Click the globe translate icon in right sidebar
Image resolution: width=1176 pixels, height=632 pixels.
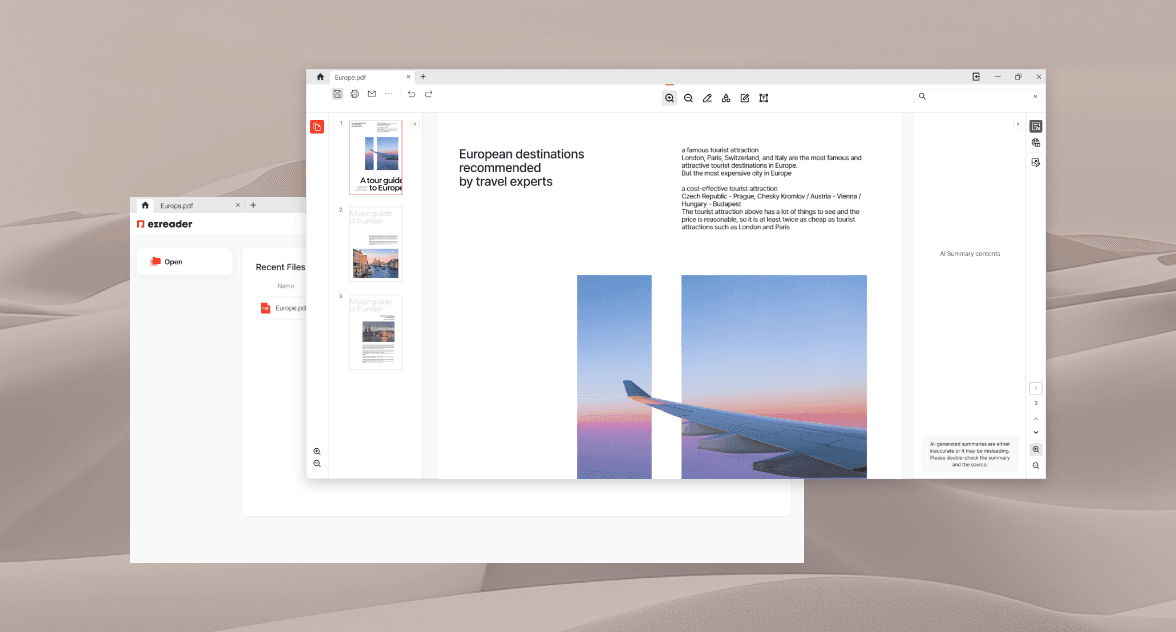coord(1036,143)
